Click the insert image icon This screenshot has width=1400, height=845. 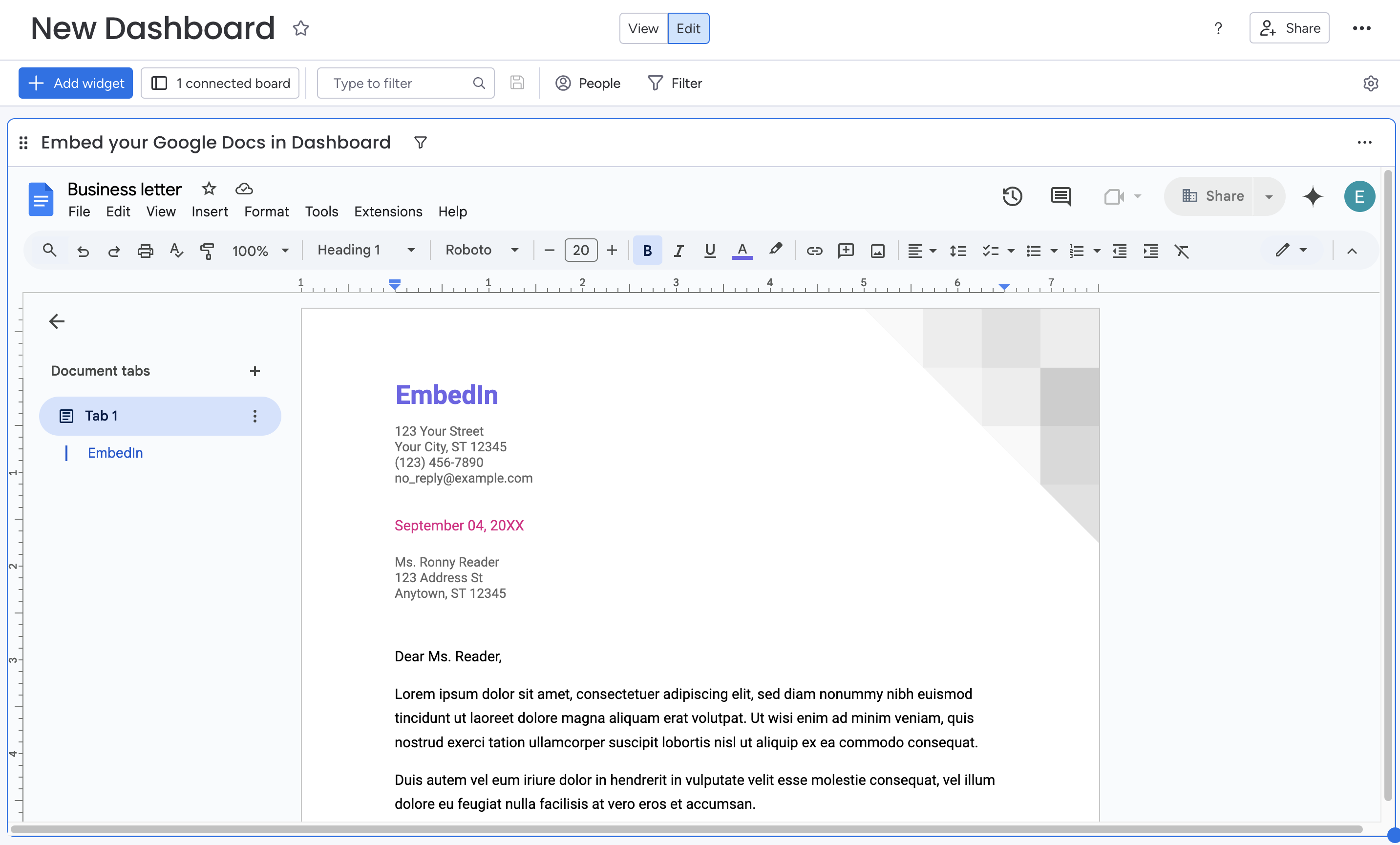coord(877,251)
